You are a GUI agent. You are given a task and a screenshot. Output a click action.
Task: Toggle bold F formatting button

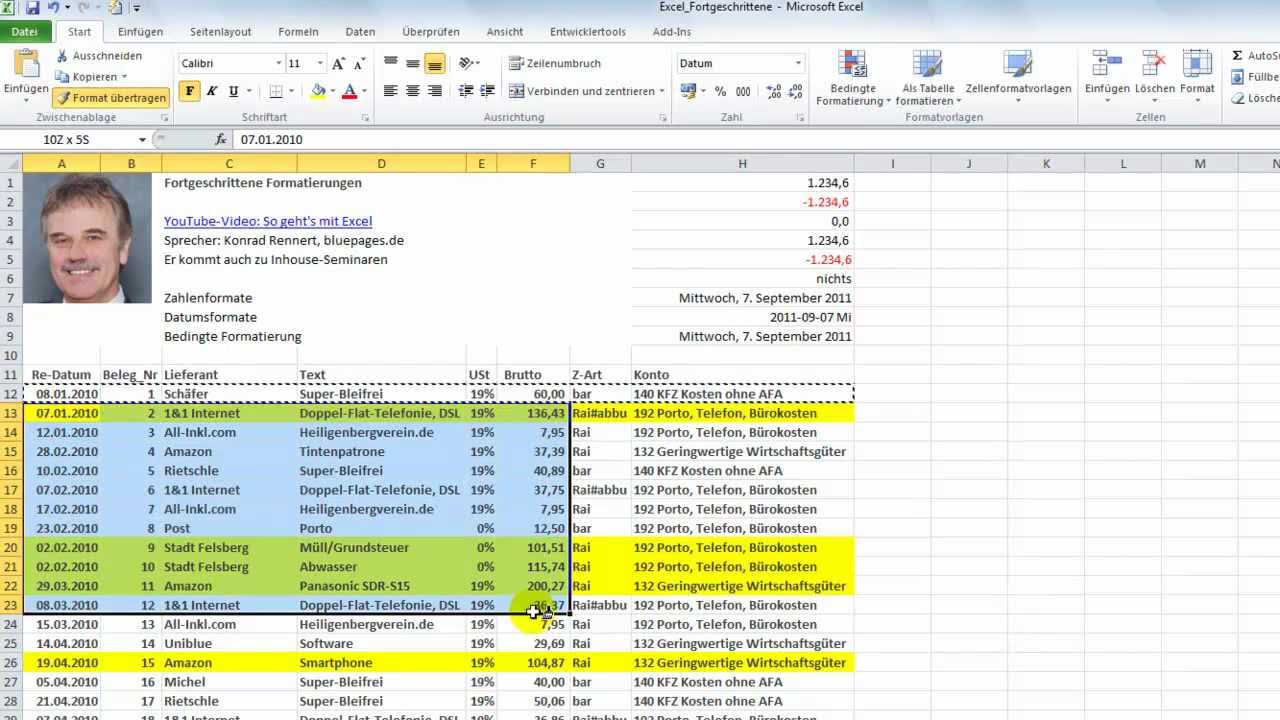click(190, 91)
